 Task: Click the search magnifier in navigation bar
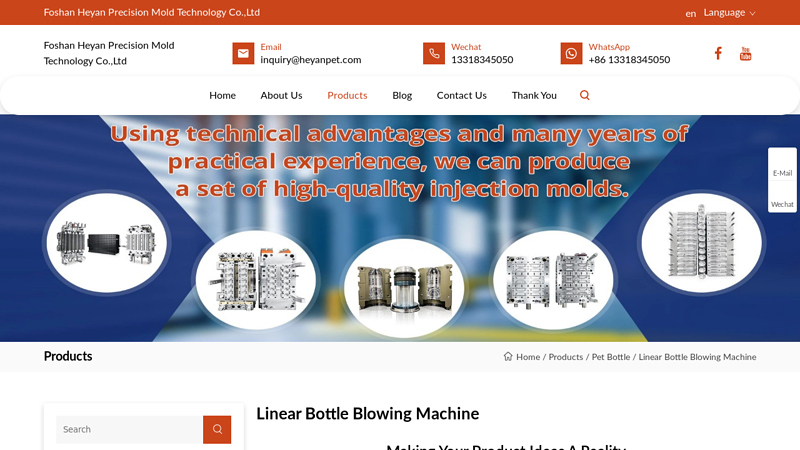(585, 95)
